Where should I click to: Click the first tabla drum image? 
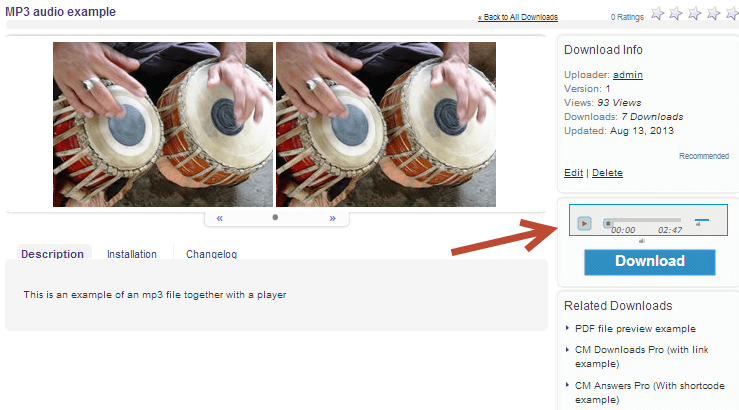[x=163, y=124]
